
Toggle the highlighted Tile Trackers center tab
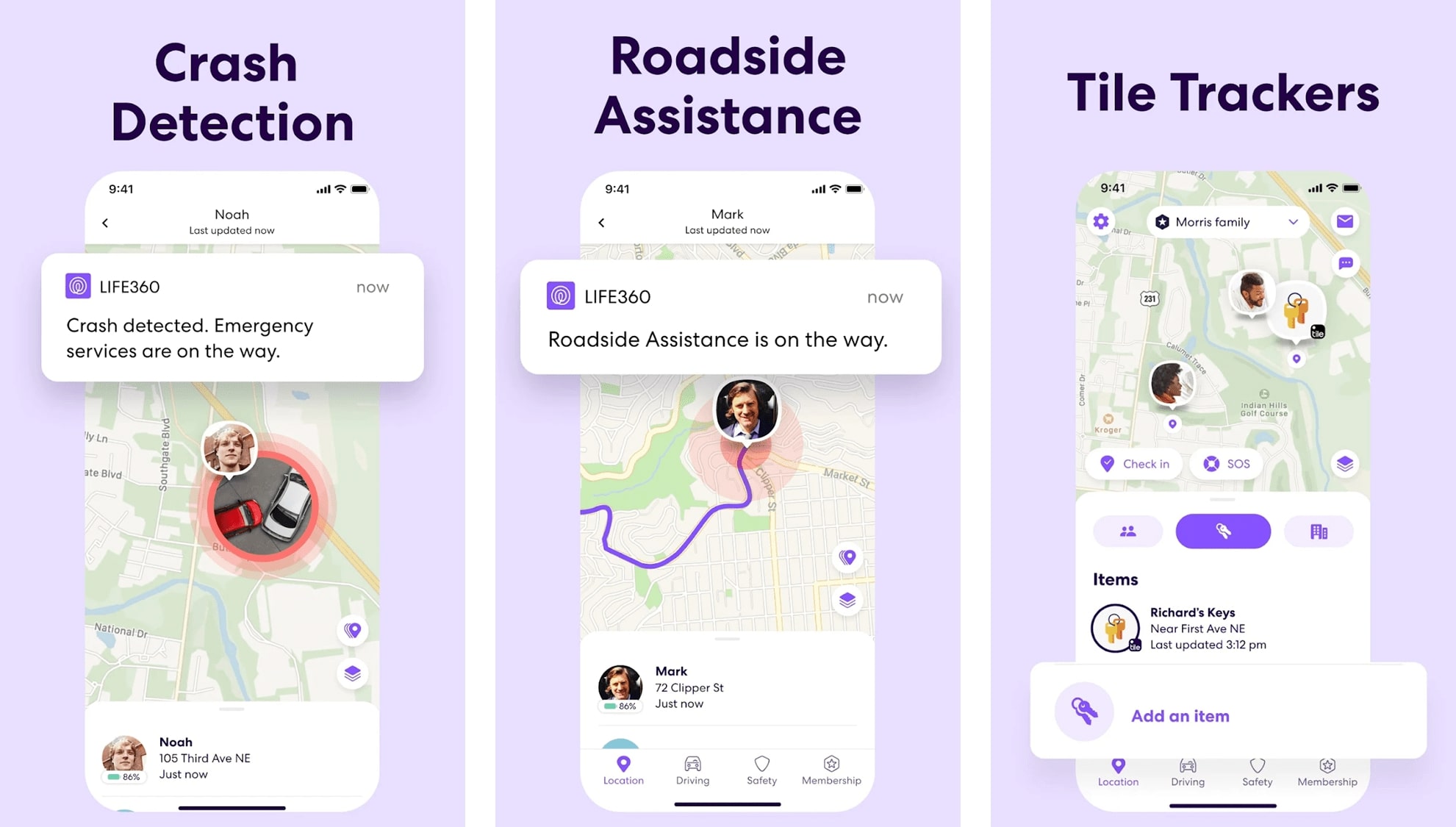(x=1222, y=530)
